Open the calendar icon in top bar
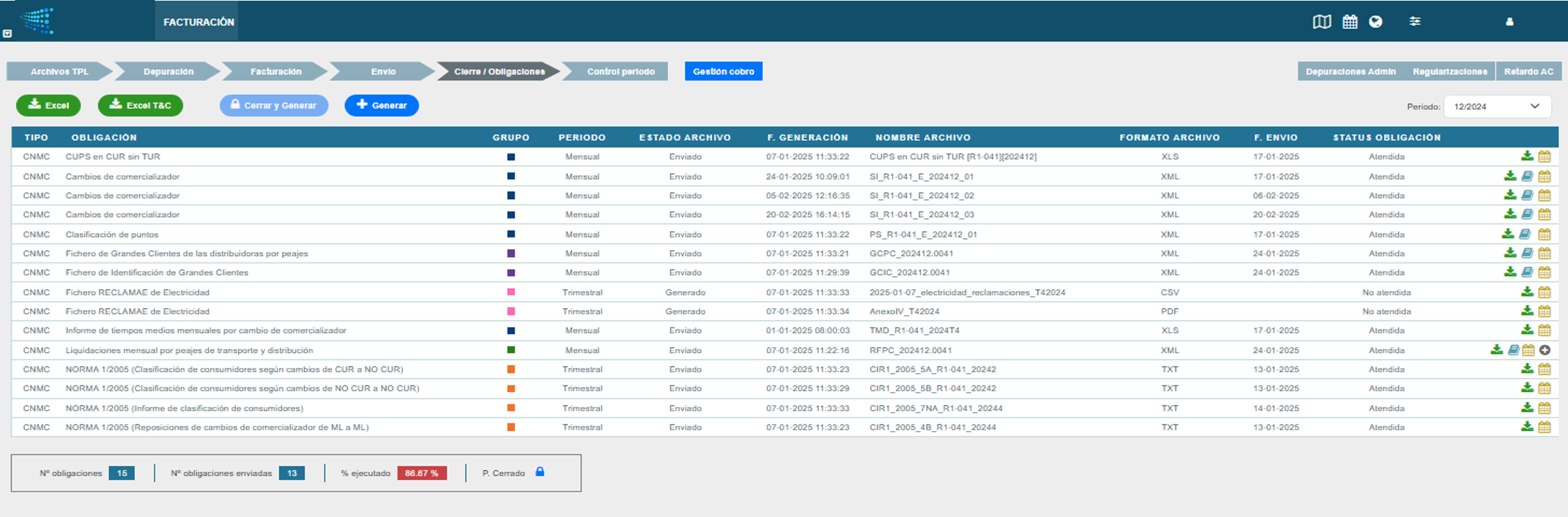Viewport: 1568px width, 517px height. 1350,22
